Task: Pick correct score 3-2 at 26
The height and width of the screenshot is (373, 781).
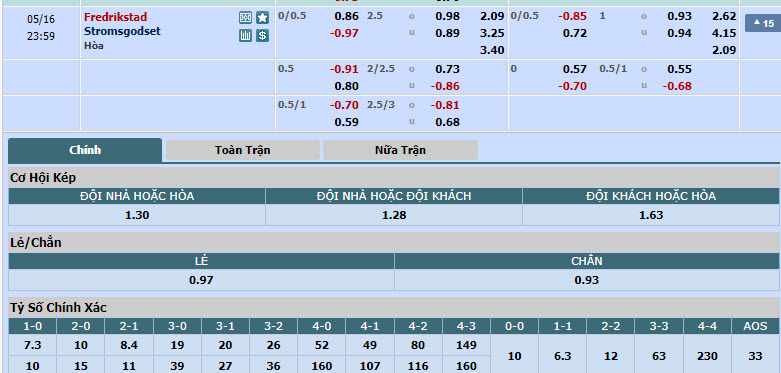Action: 273,345
